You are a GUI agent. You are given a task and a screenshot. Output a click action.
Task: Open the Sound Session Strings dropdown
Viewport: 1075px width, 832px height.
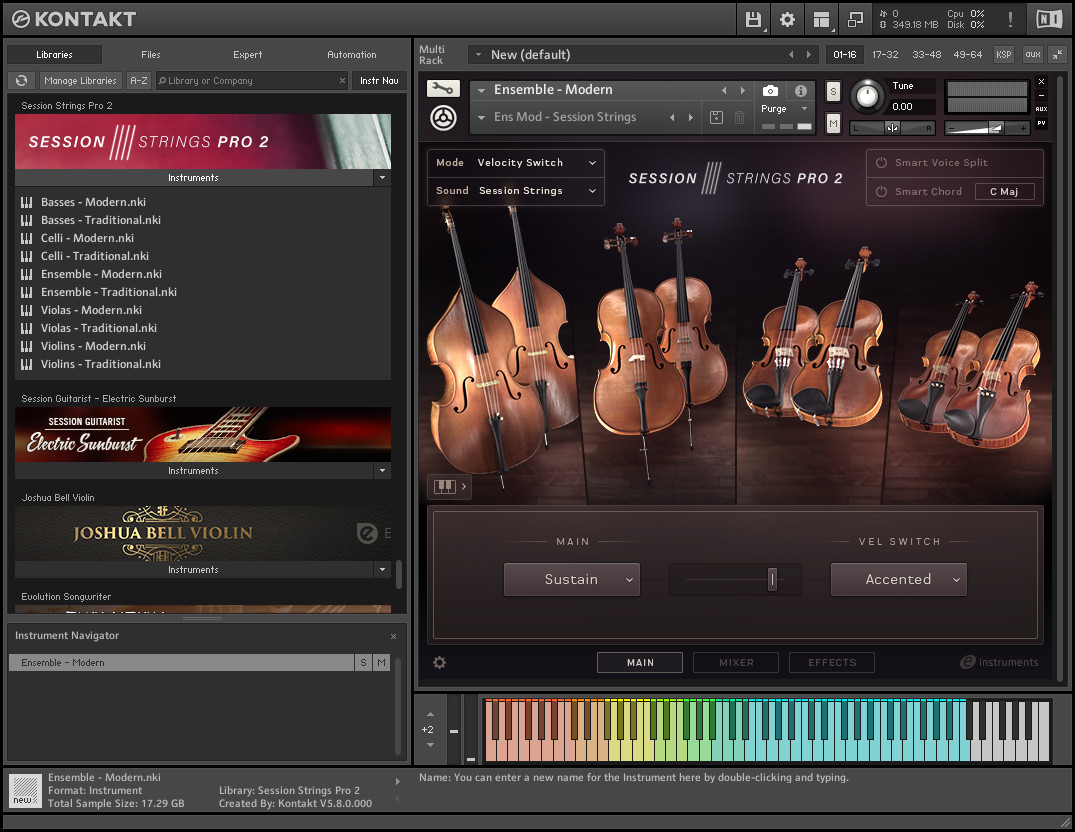click(516, 191)
